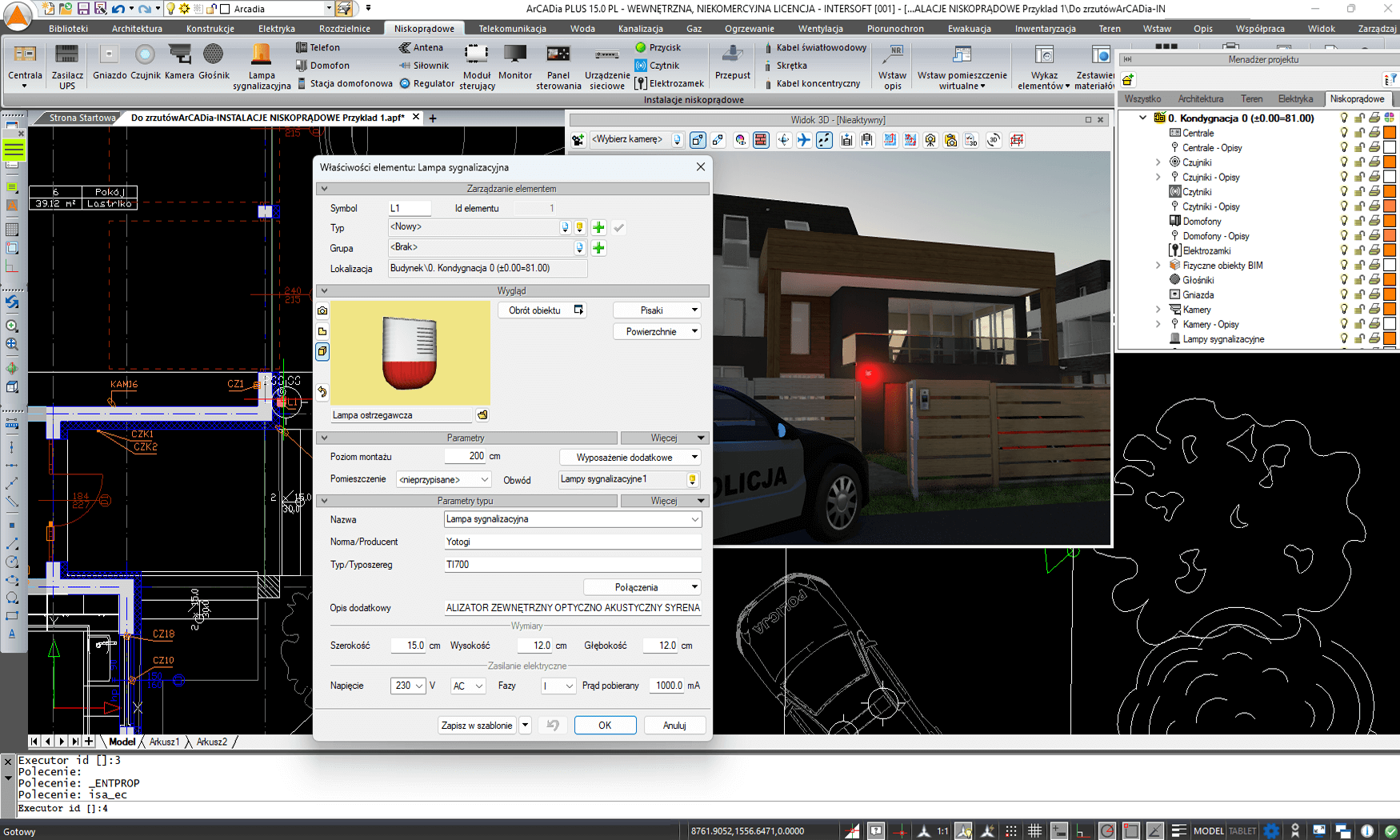Click Więcej button in Parametry section

pos(664,438)
